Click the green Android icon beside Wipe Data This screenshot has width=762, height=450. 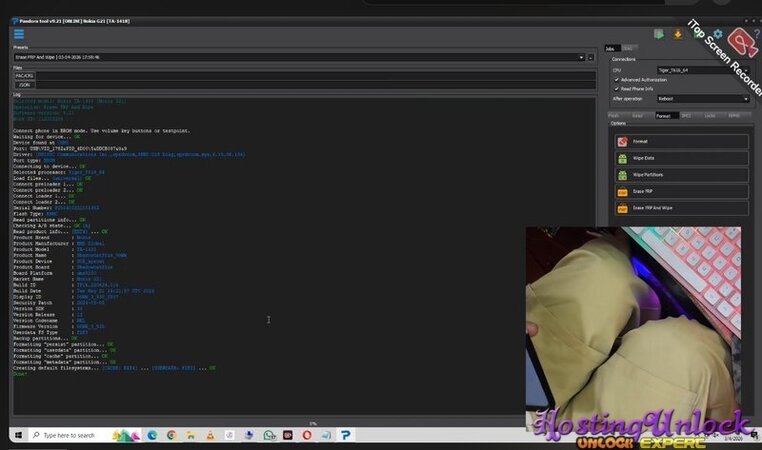click(x=621, y=158)
